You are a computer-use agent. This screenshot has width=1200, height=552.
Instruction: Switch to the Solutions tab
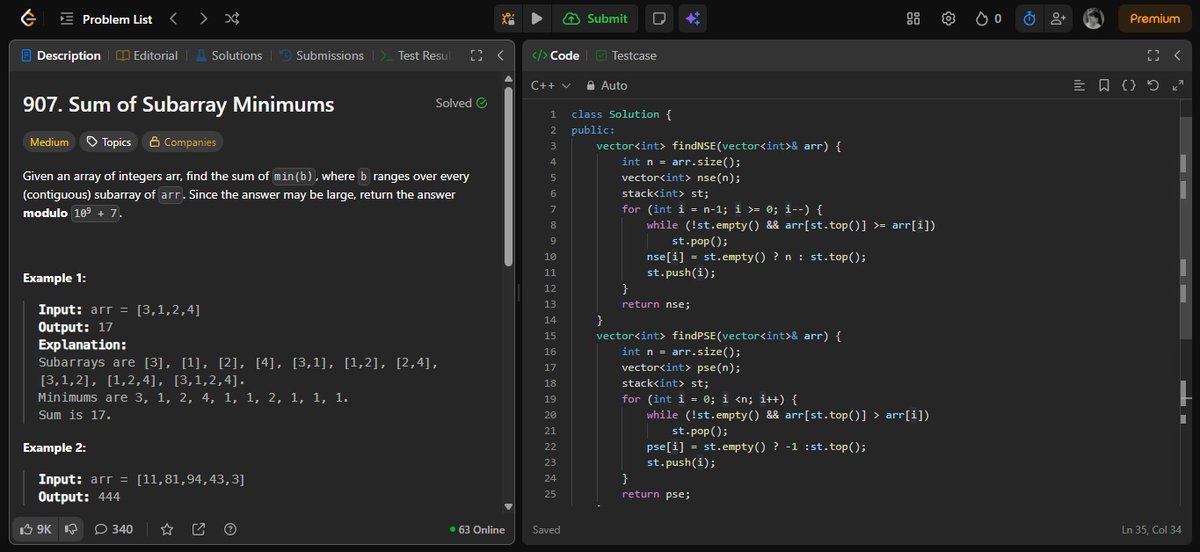click(x=228, y=56)
